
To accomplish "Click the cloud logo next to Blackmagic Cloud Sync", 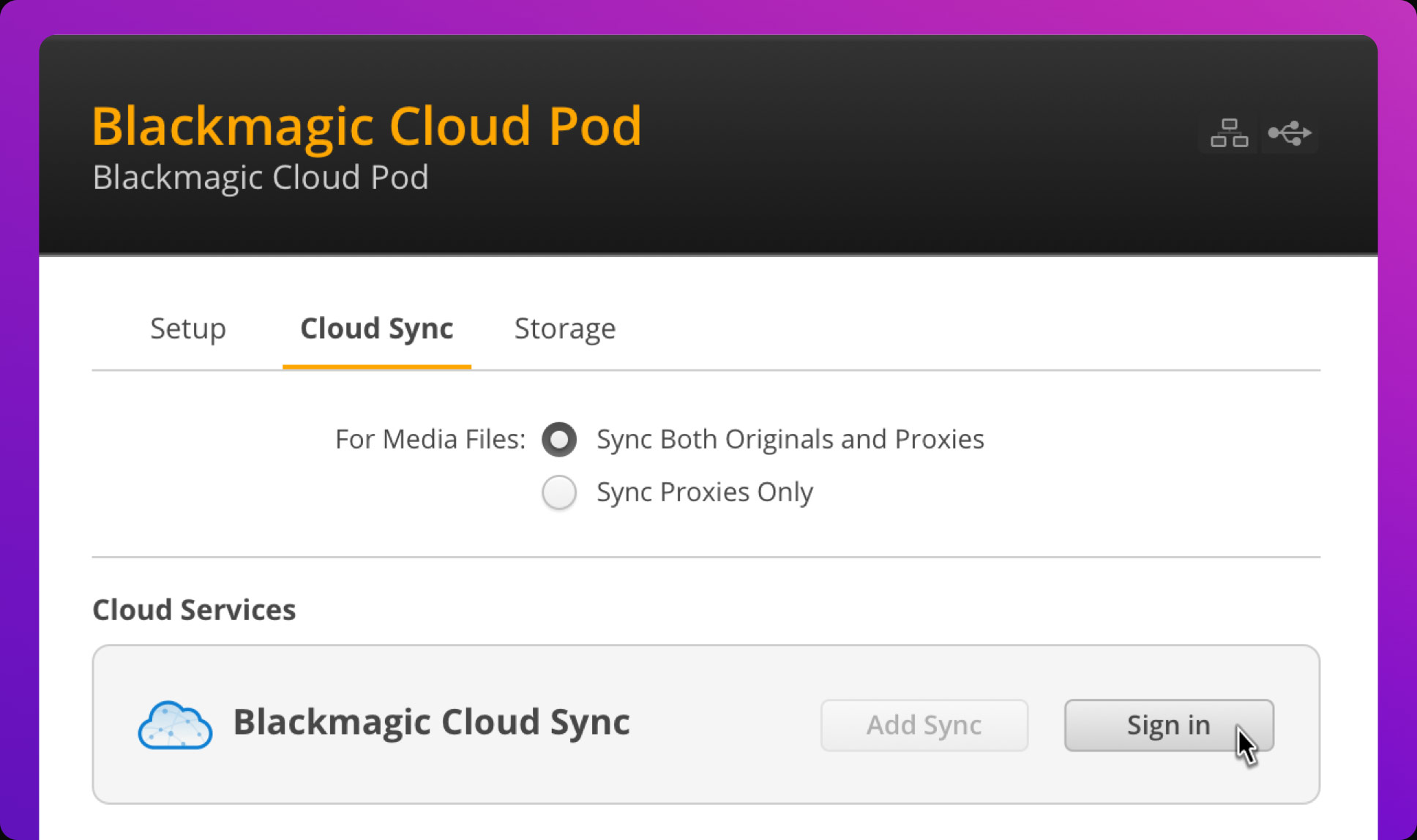I will coord(175,725).
